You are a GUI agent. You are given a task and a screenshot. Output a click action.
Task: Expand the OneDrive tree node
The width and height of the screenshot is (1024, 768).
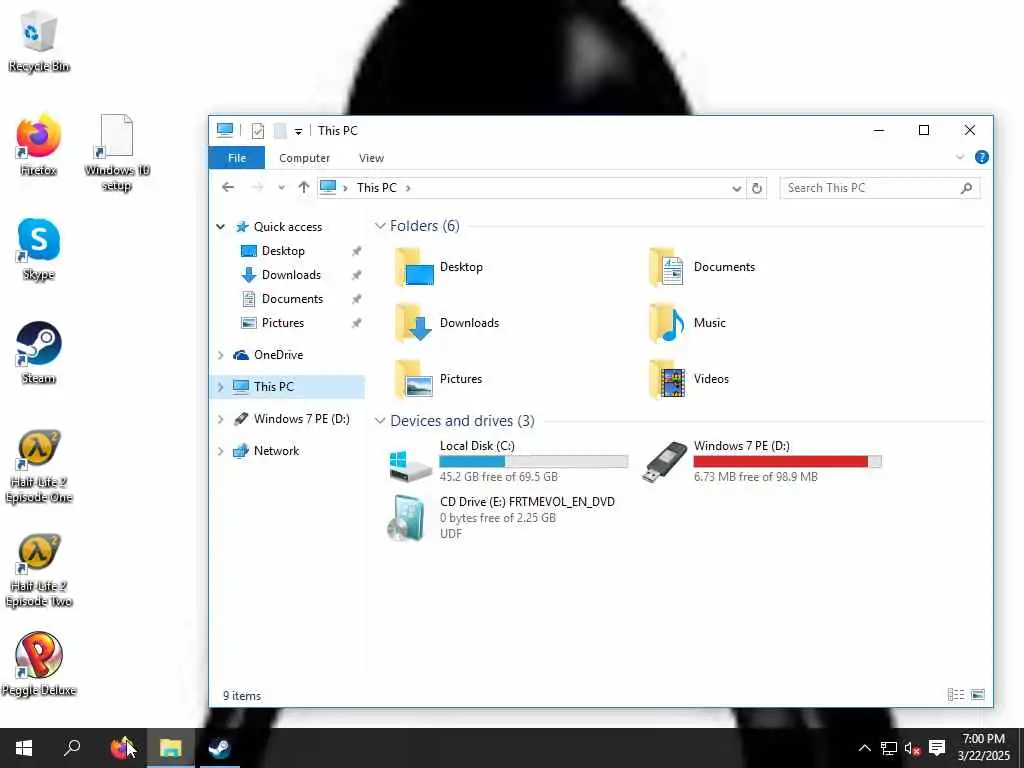[x=221, y=355]
